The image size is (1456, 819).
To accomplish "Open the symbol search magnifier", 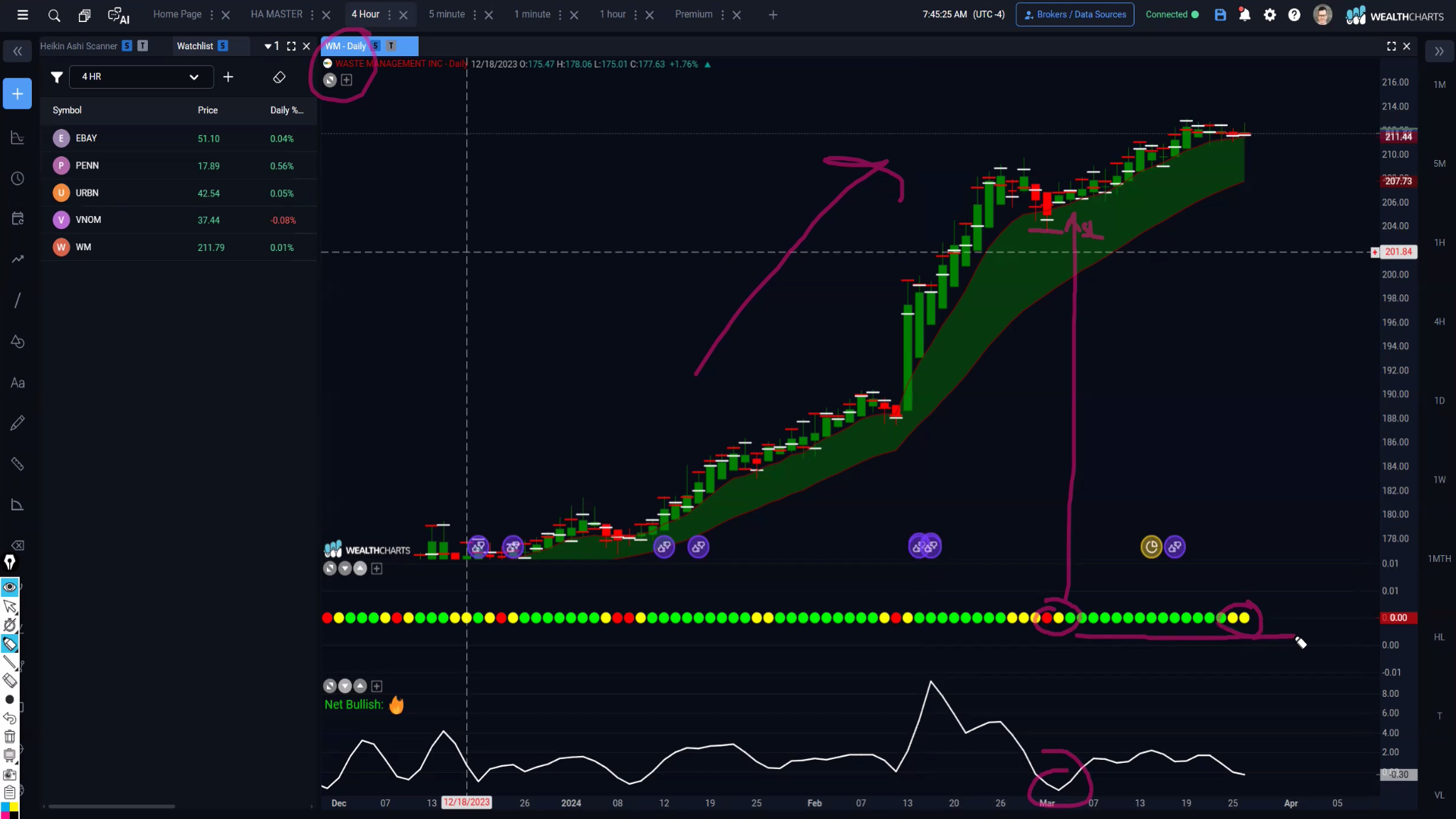I will pyautogui.click(x=54, y=14).
